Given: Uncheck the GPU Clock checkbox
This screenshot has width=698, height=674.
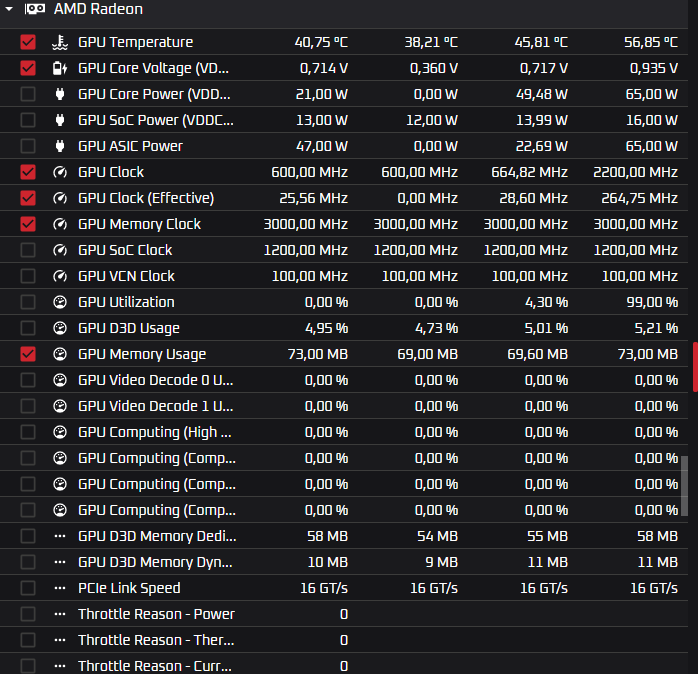Looking at the screenshot, I should (x=28, y=172).
